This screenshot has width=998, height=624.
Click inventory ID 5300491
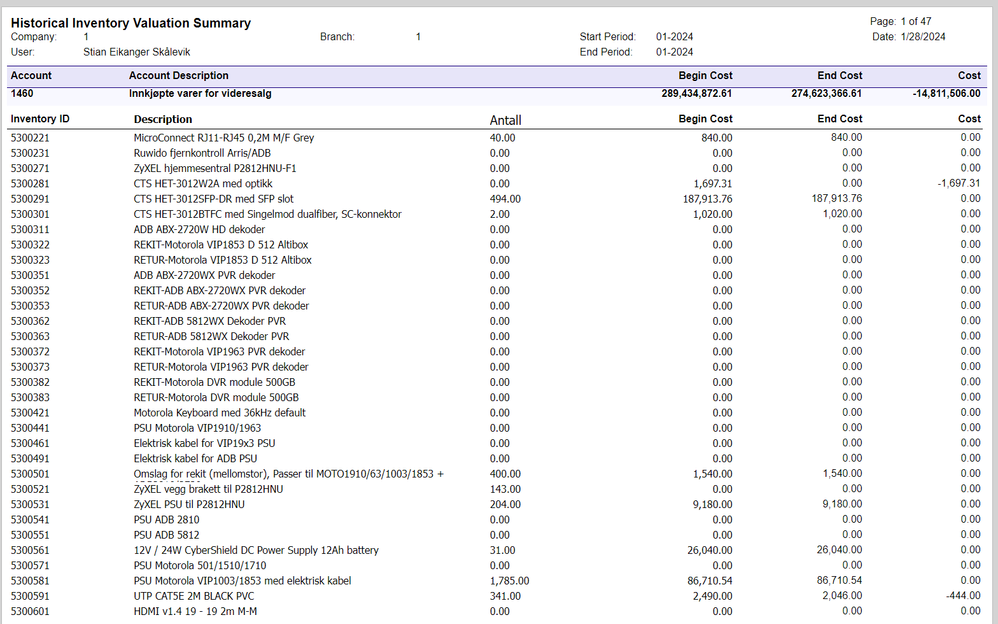(30, 458)
